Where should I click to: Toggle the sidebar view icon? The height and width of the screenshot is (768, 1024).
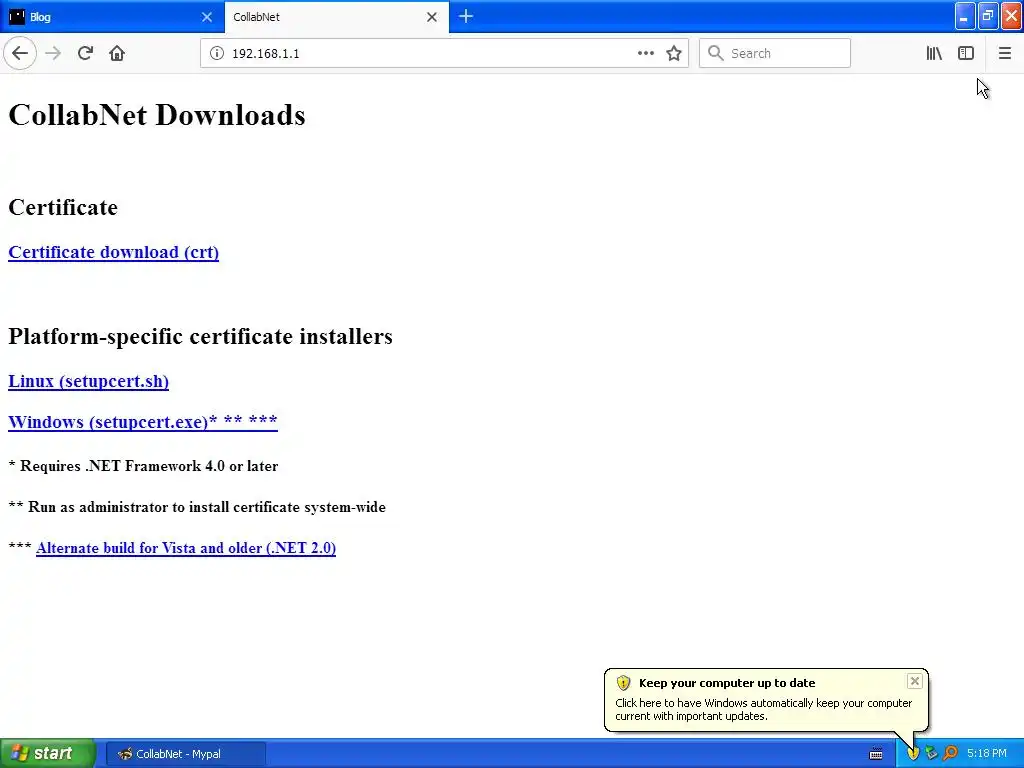click(x=966, y=54)
